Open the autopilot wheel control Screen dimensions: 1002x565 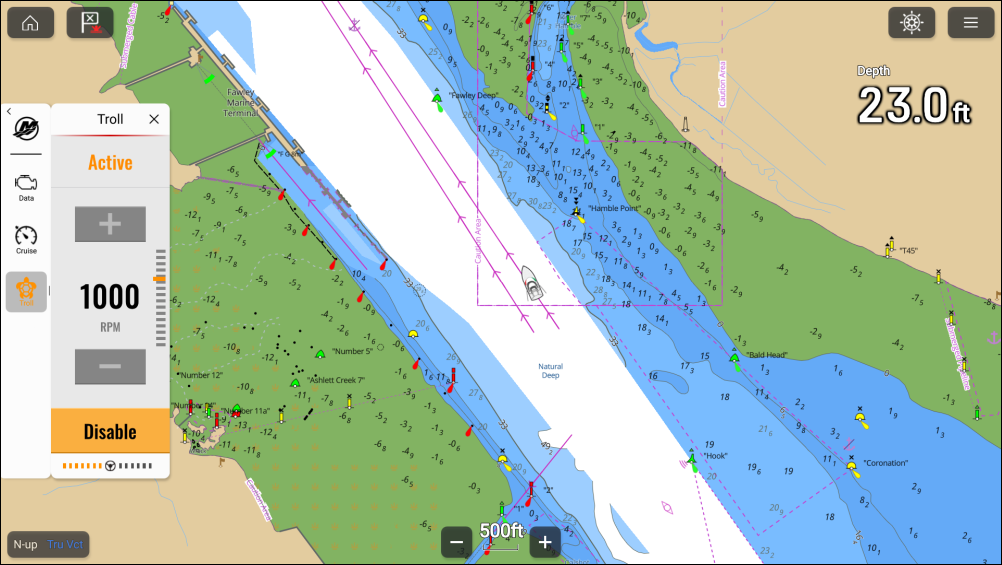(x=911, y=22)
